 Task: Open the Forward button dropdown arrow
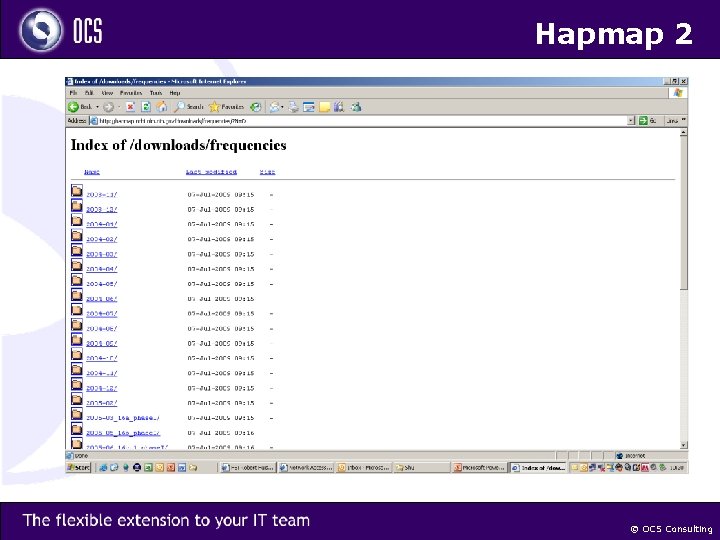click(119, 107)
